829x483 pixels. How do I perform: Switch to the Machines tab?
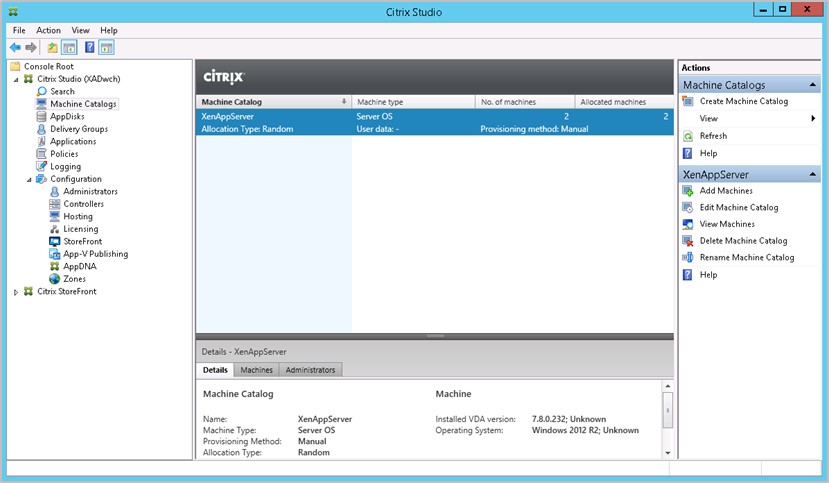256,370
